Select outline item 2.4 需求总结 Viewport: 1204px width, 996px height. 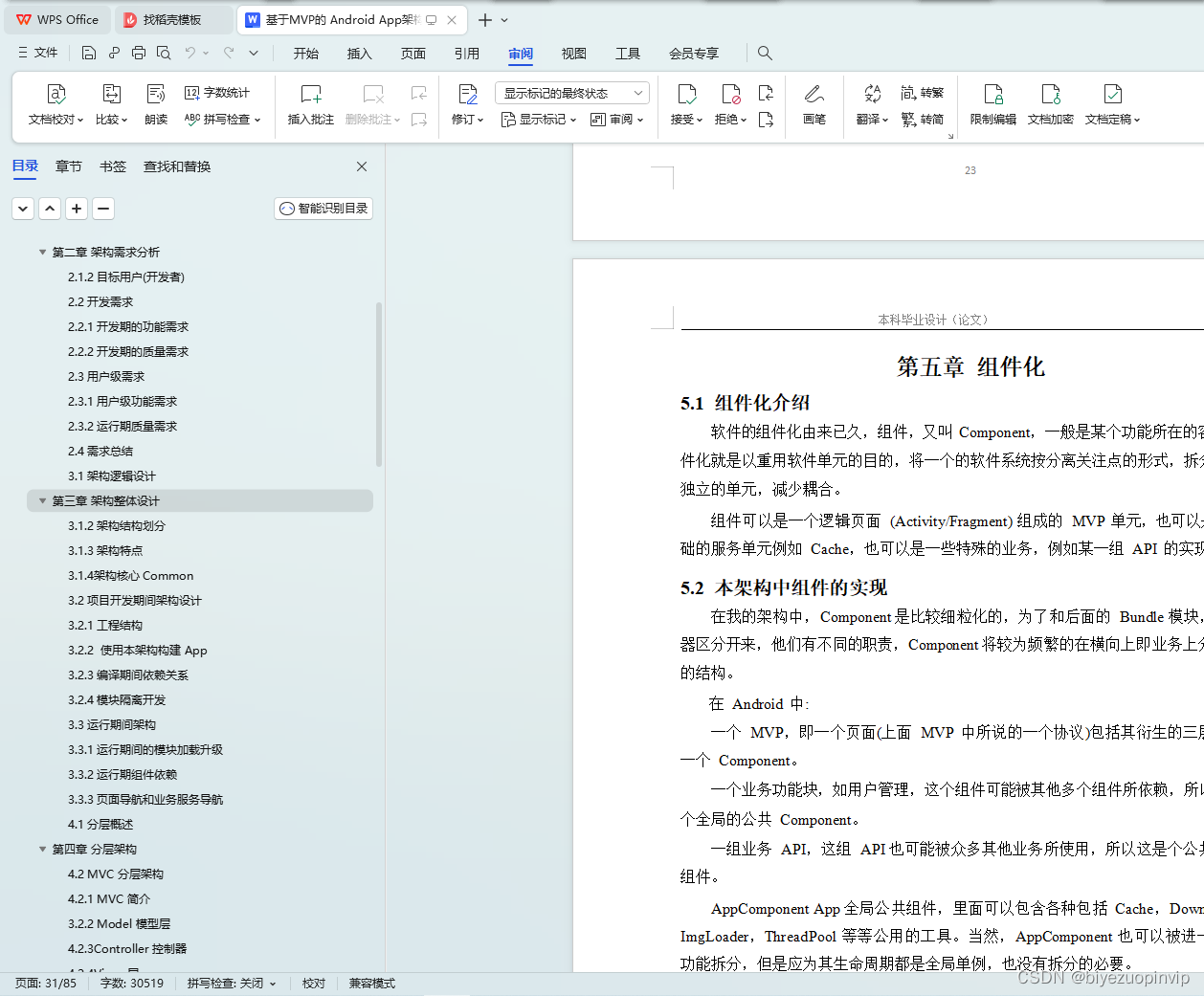[x=100, y=452]
